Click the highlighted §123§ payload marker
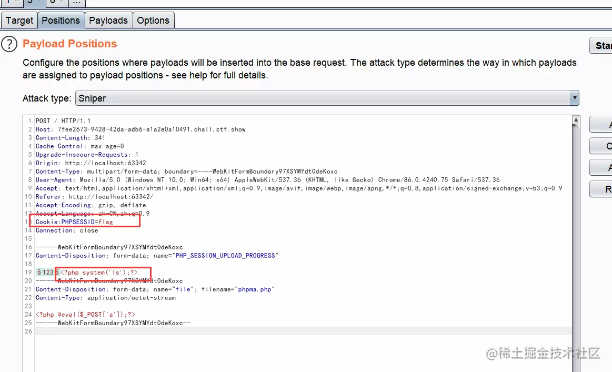Viewport: 612px width, 372px height. [x=46, y=272]
